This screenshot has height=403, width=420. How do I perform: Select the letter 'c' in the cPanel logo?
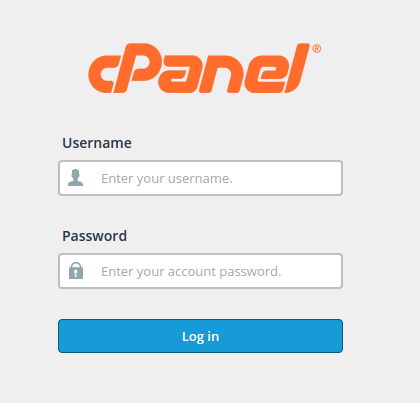(x=102, y=74)
